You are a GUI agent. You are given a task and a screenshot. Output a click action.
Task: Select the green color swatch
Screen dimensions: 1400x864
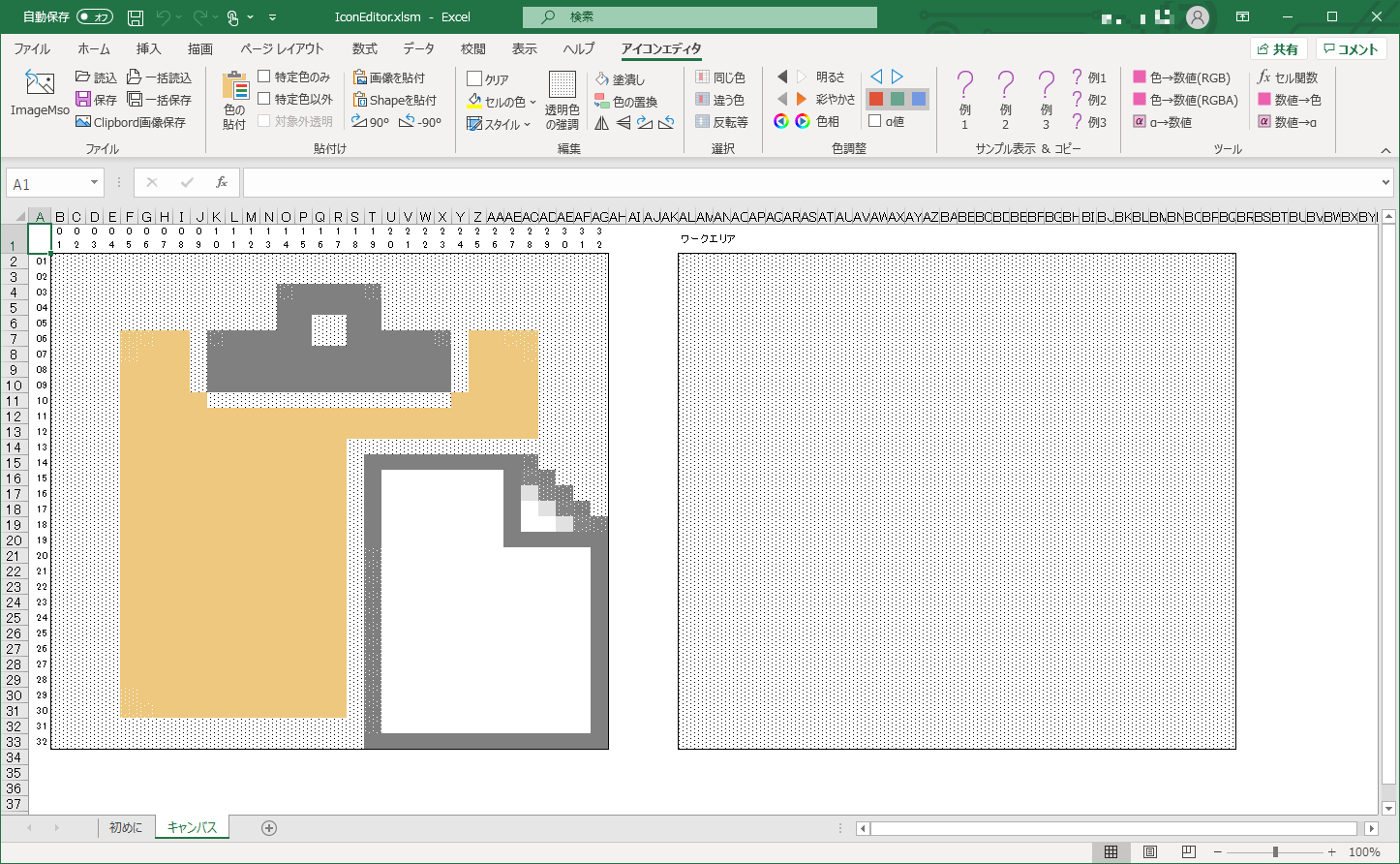coord(898,99)
